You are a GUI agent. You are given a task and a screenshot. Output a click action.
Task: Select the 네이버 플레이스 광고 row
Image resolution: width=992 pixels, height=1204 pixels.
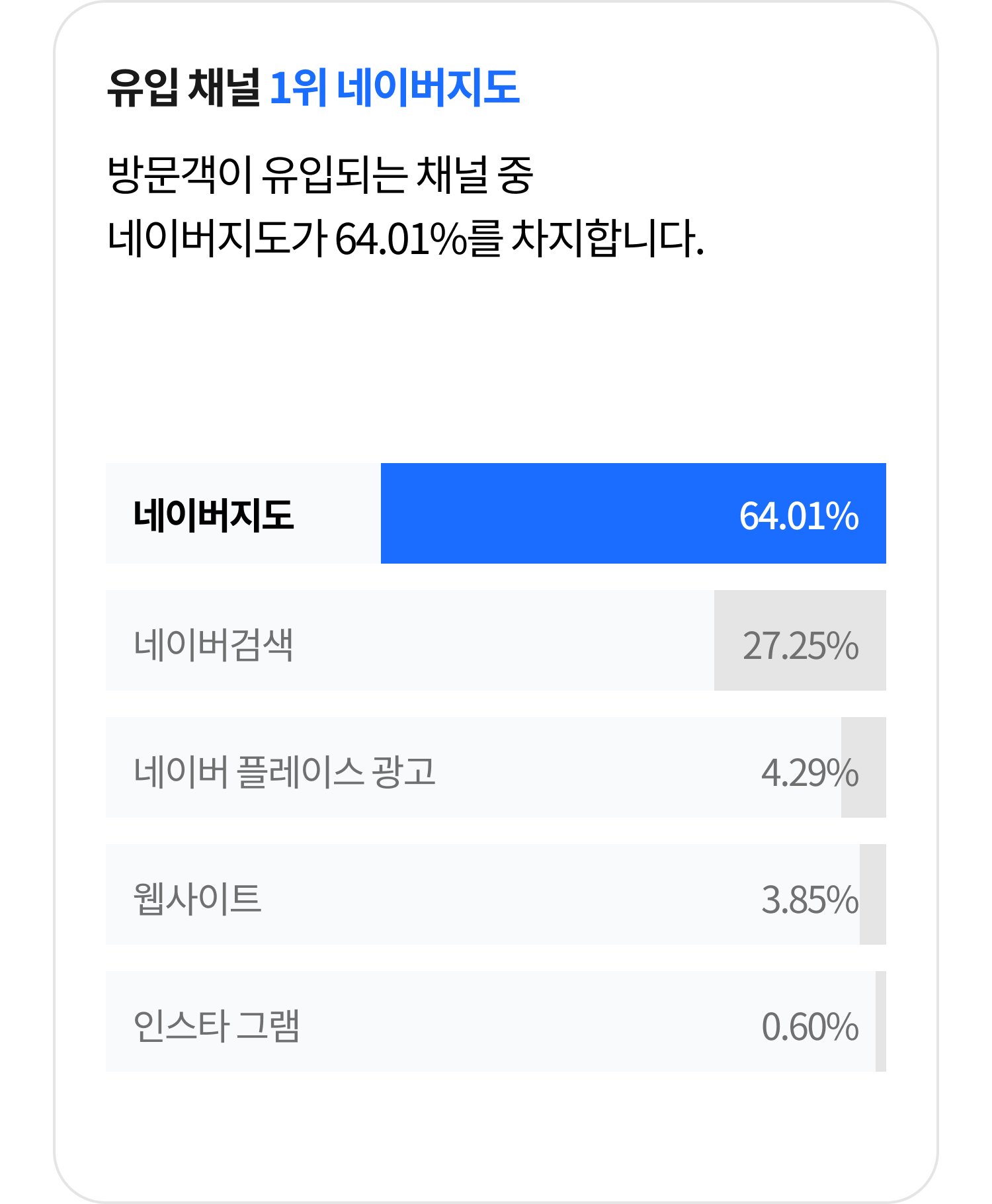coord(496,767)
